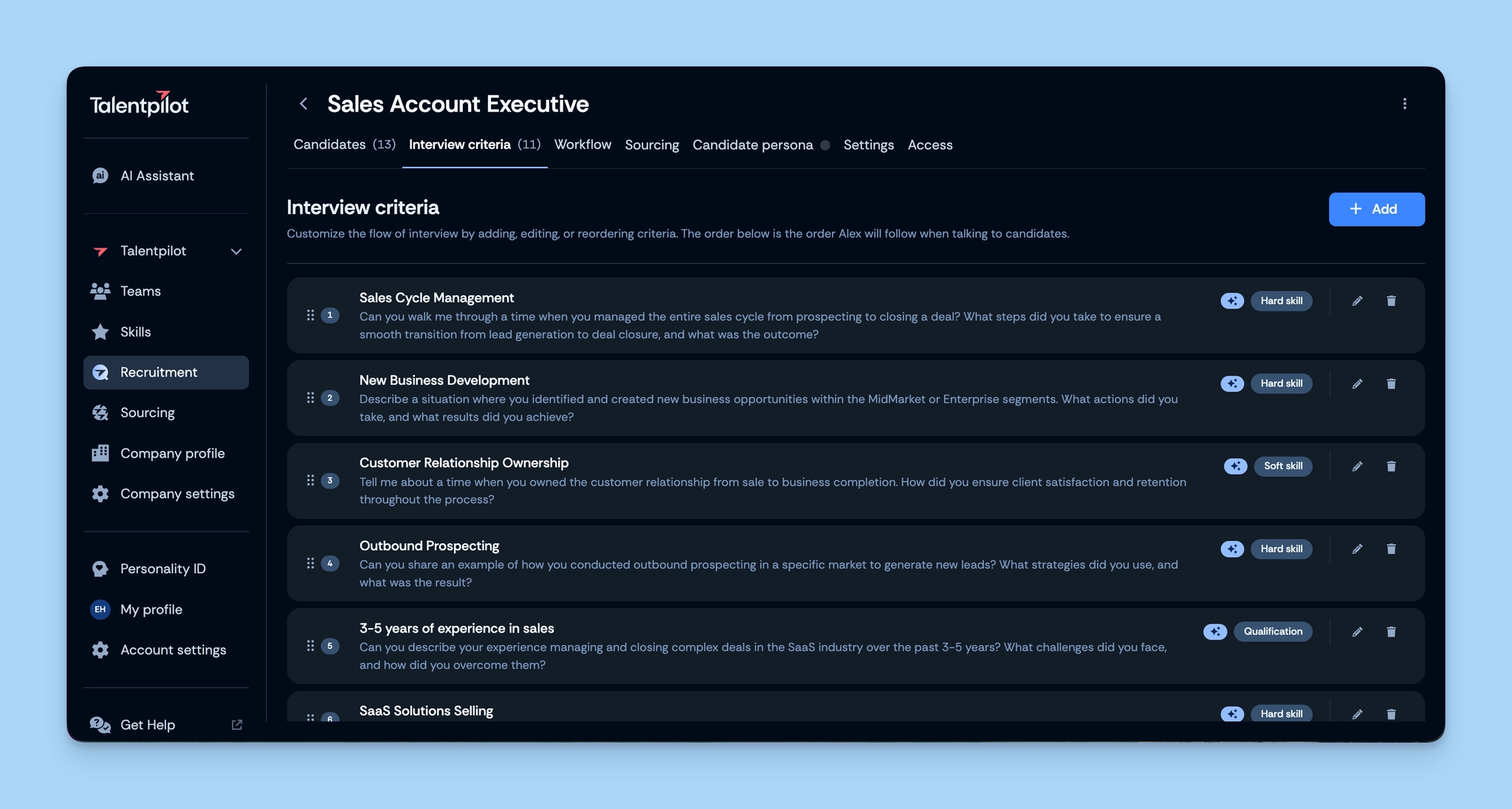Click AI sparkle icon on Outbound Prospecting
Screen dimensions: 1512x809
click(1231, 549)
